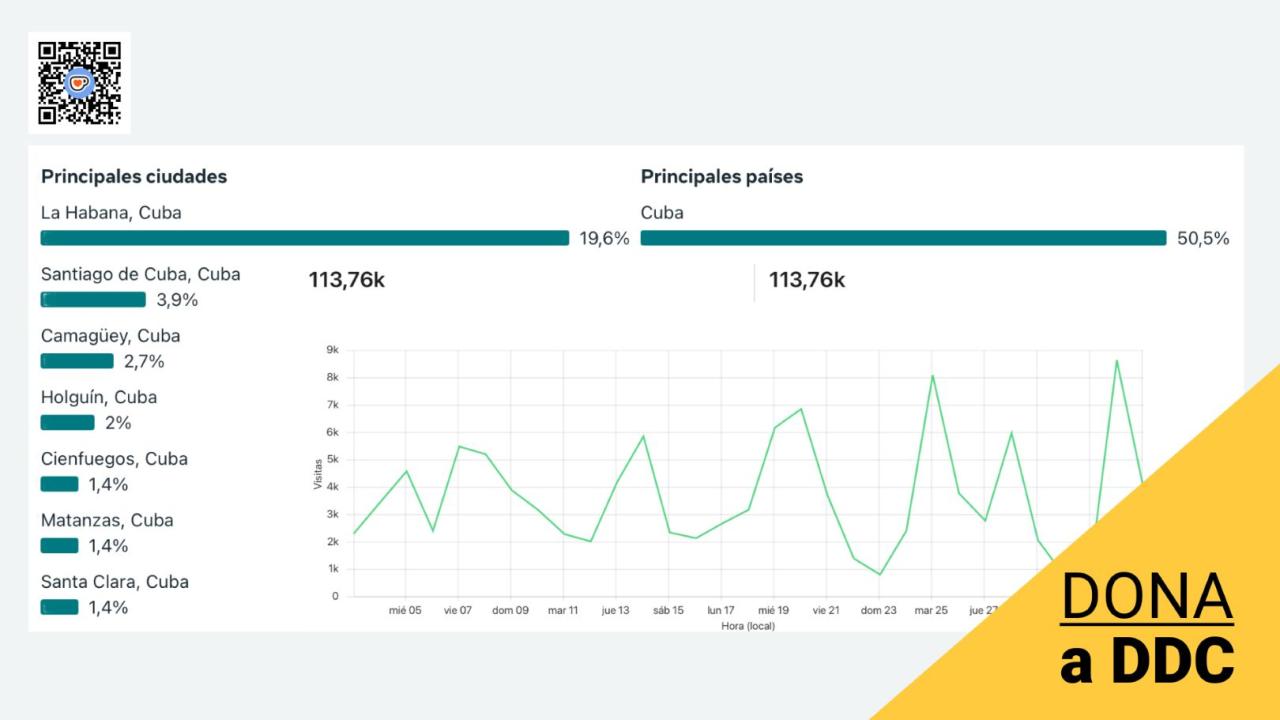Click the 'mié 19' date tick

coord(773,610)
